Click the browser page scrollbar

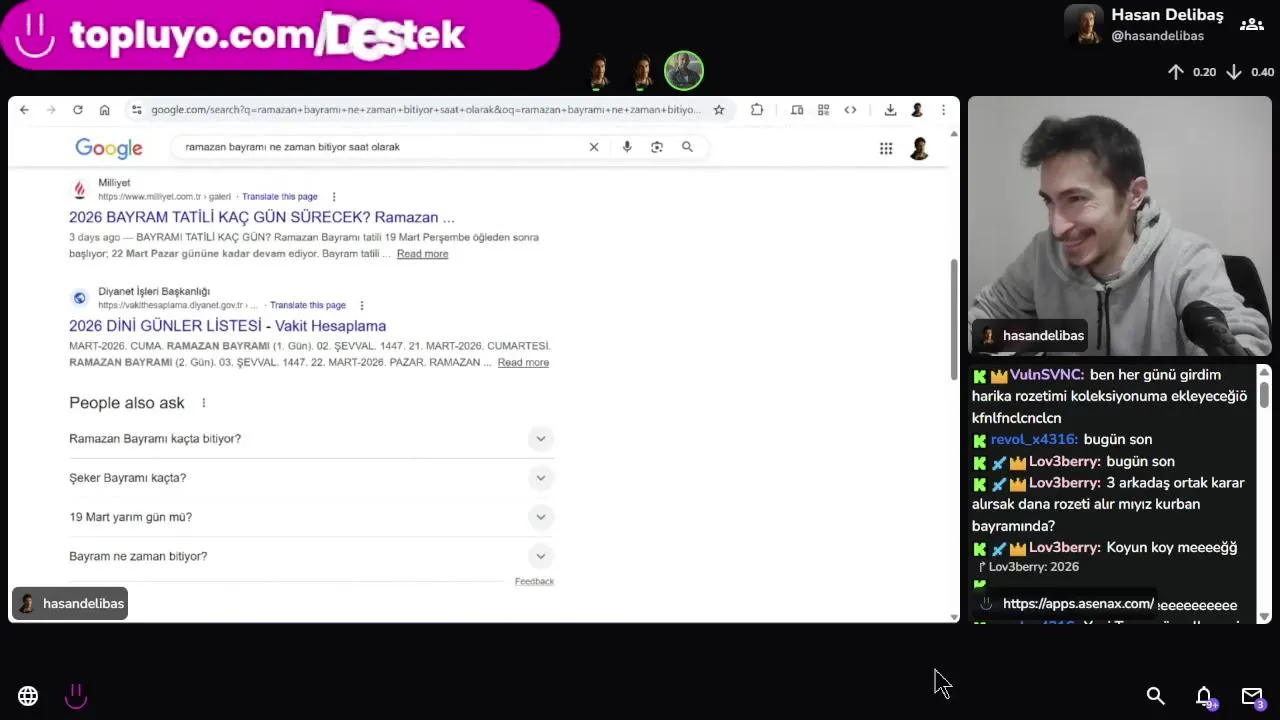pos(953,320)
